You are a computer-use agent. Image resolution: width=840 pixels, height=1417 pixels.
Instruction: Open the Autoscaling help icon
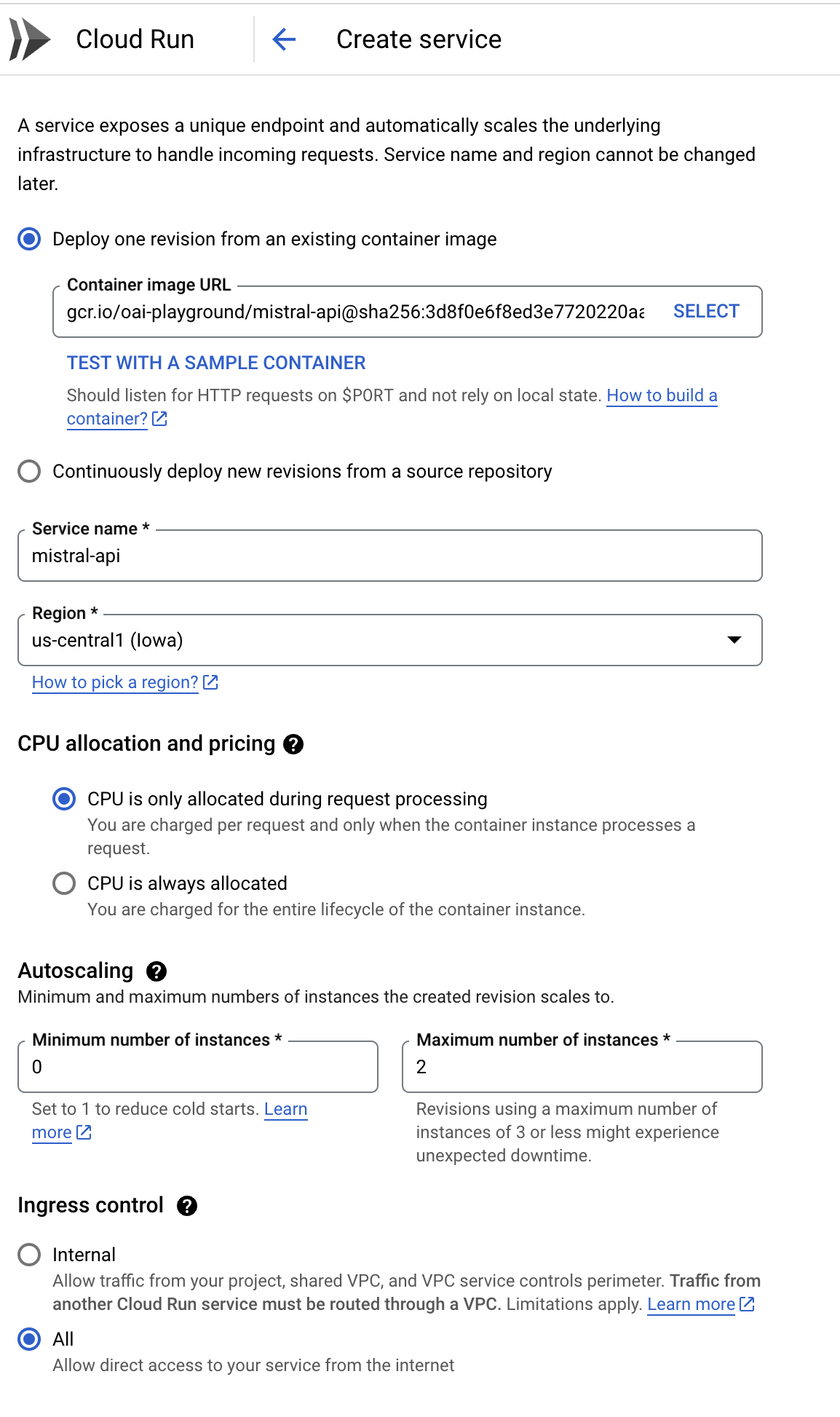[x=157, y=971]
